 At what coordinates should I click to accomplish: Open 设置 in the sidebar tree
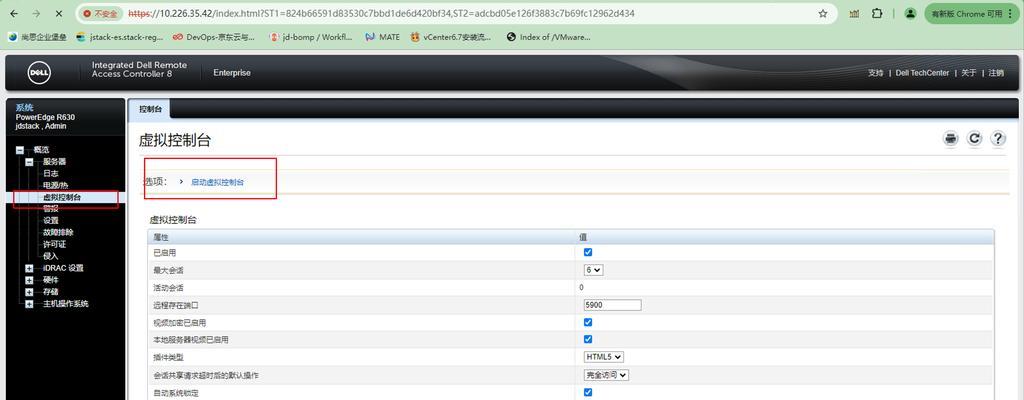51,221
